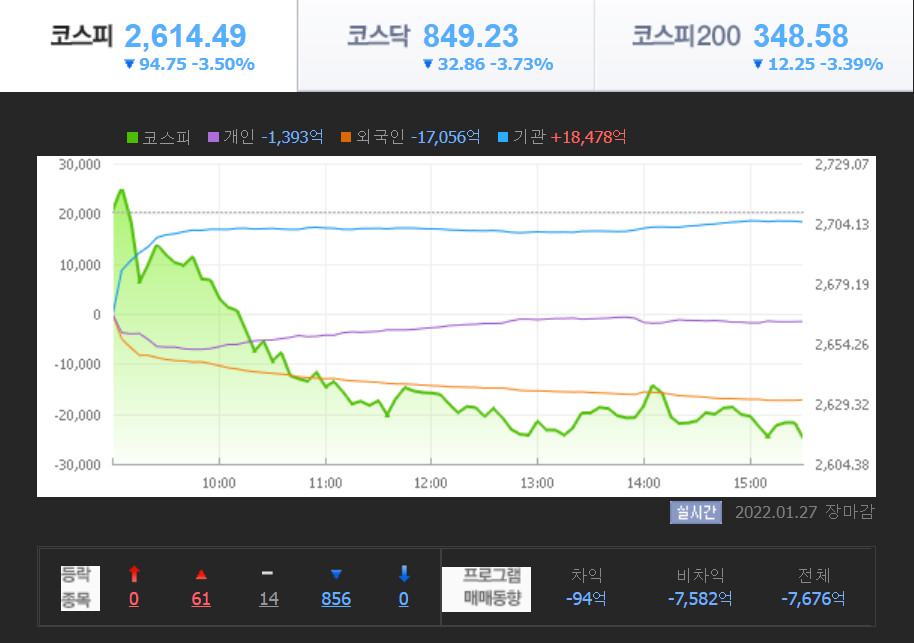This screenshot has height=643, width=914.
Task: Click the white unchanged dash icon
Action: (x=268, y=574)
